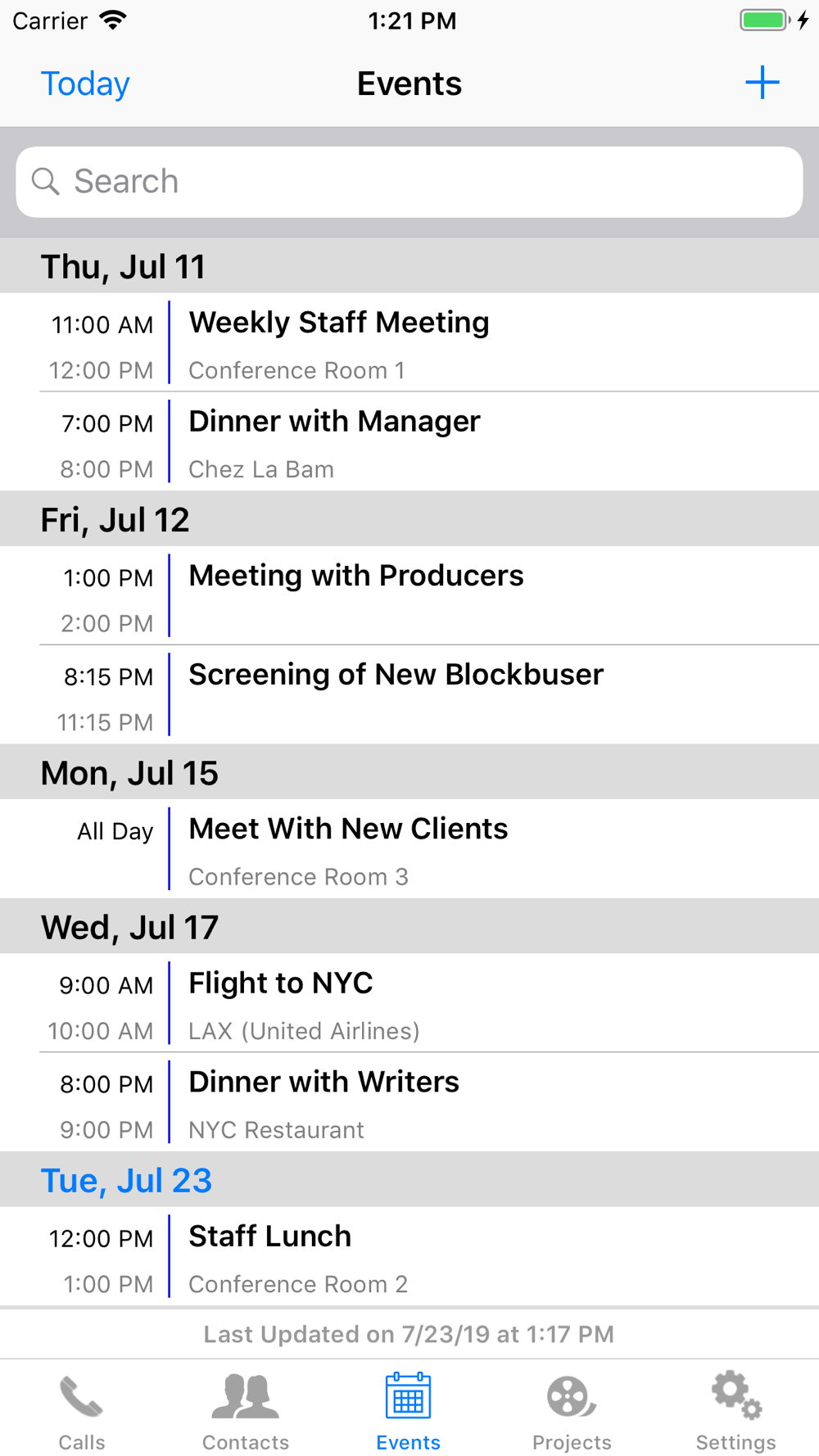Tap the plus icon to add event
The height and width of the screenshot is (1456, 819).
pos(762,83)
